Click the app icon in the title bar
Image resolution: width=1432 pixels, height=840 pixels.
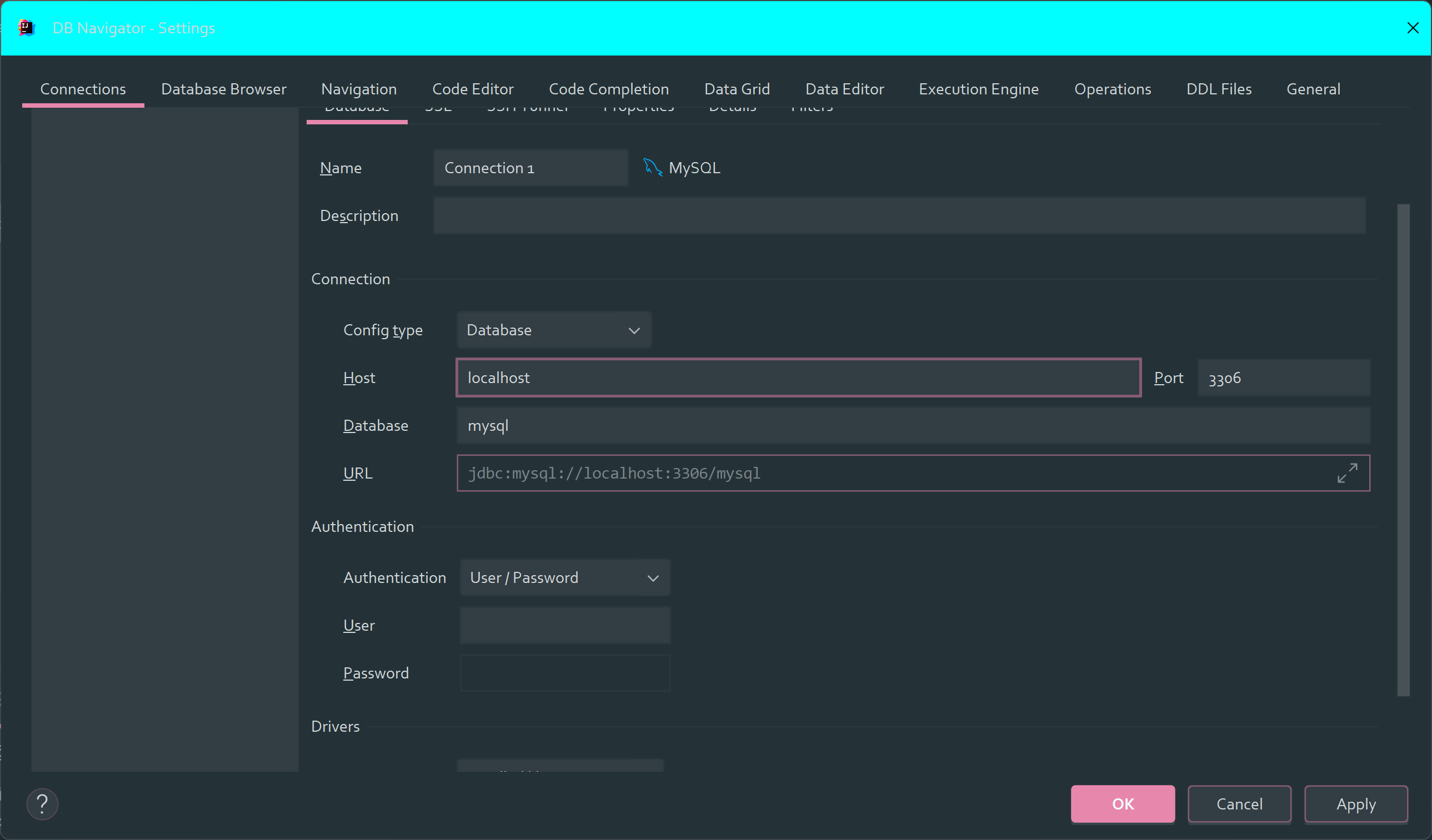(x=26, y=28)
